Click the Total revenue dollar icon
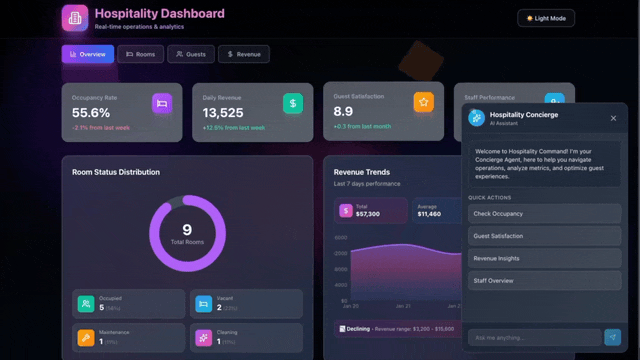640x360 pixels. (346, 211)
